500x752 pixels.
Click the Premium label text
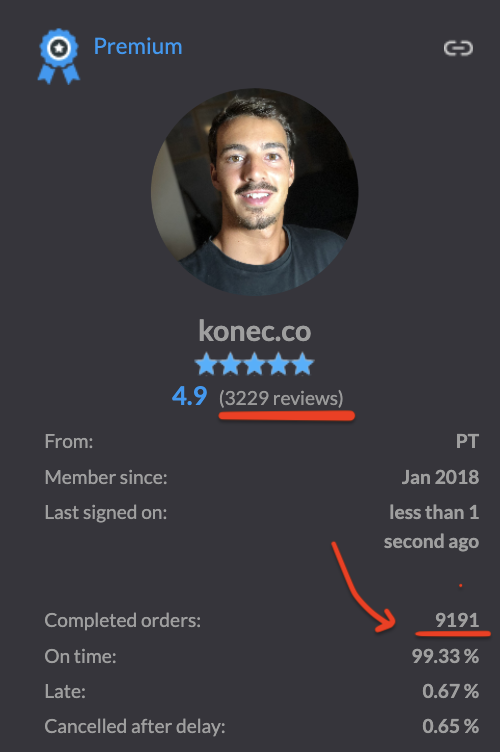pyautogui.click(x=138, y=47)
